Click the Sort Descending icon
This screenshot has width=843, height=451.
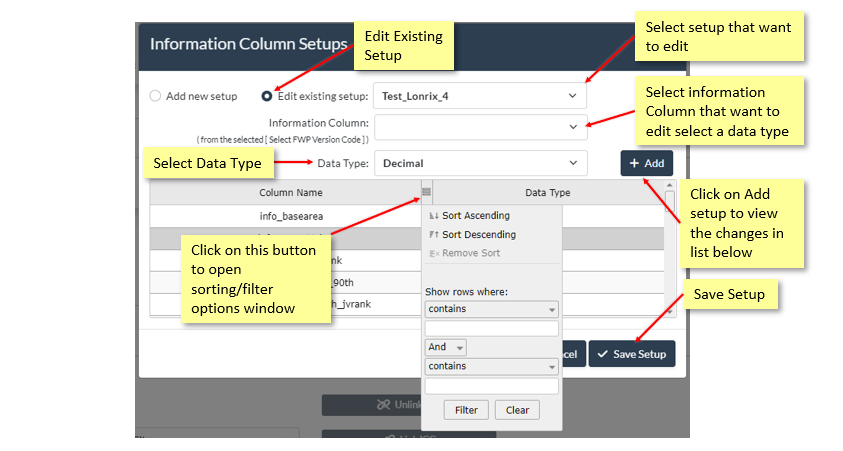[x=434, y=235]
